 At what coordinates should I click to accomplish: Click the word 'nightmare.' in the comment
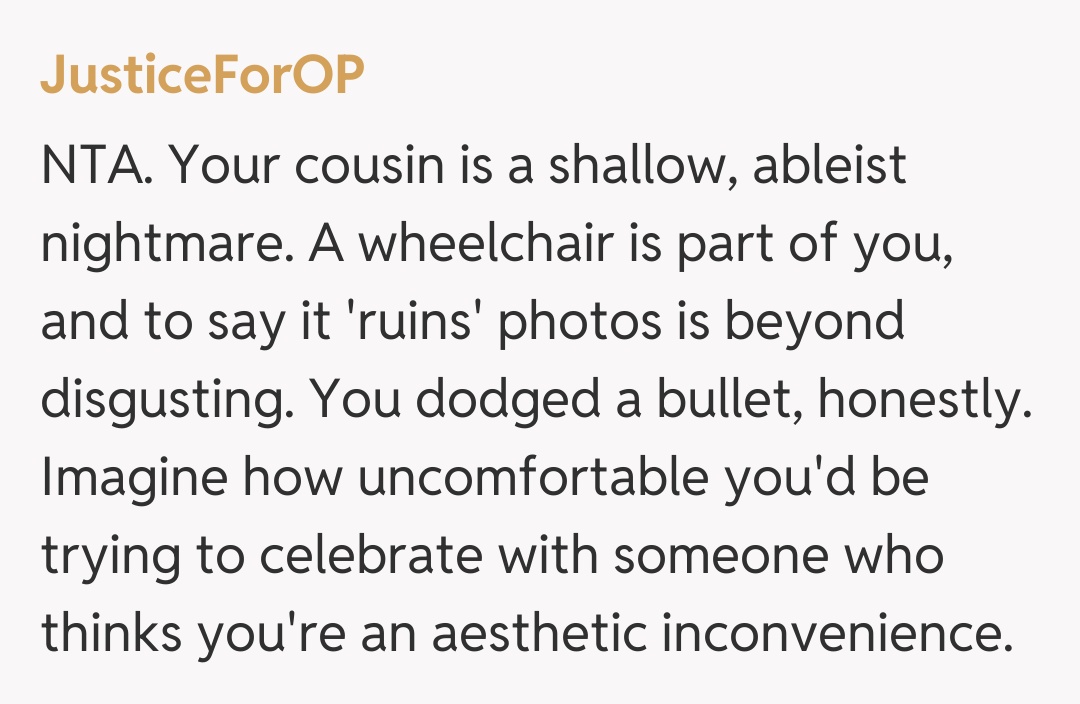pyautogui.click(x=166, y=244)
